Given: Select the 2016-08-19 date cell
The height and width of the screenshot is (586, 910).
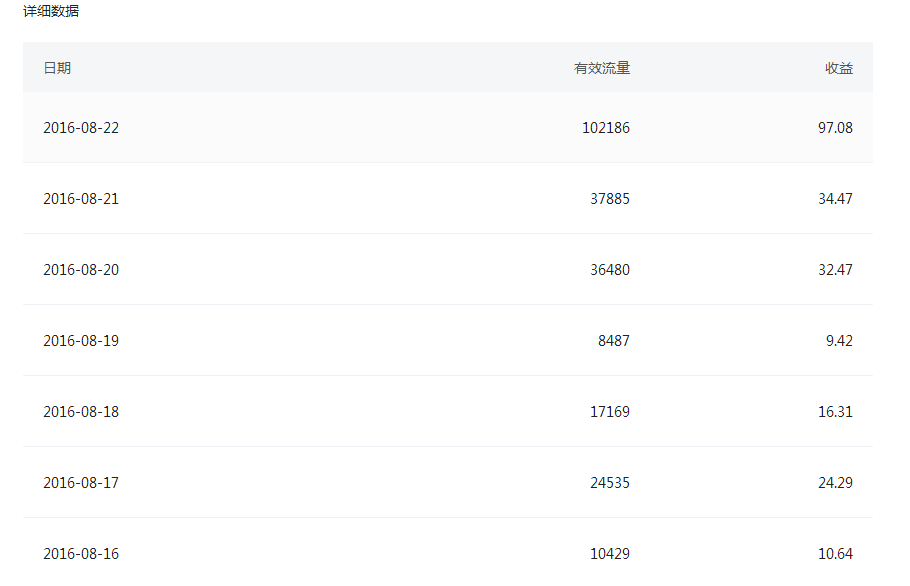Looking at the screenshot, I should 81,341.
